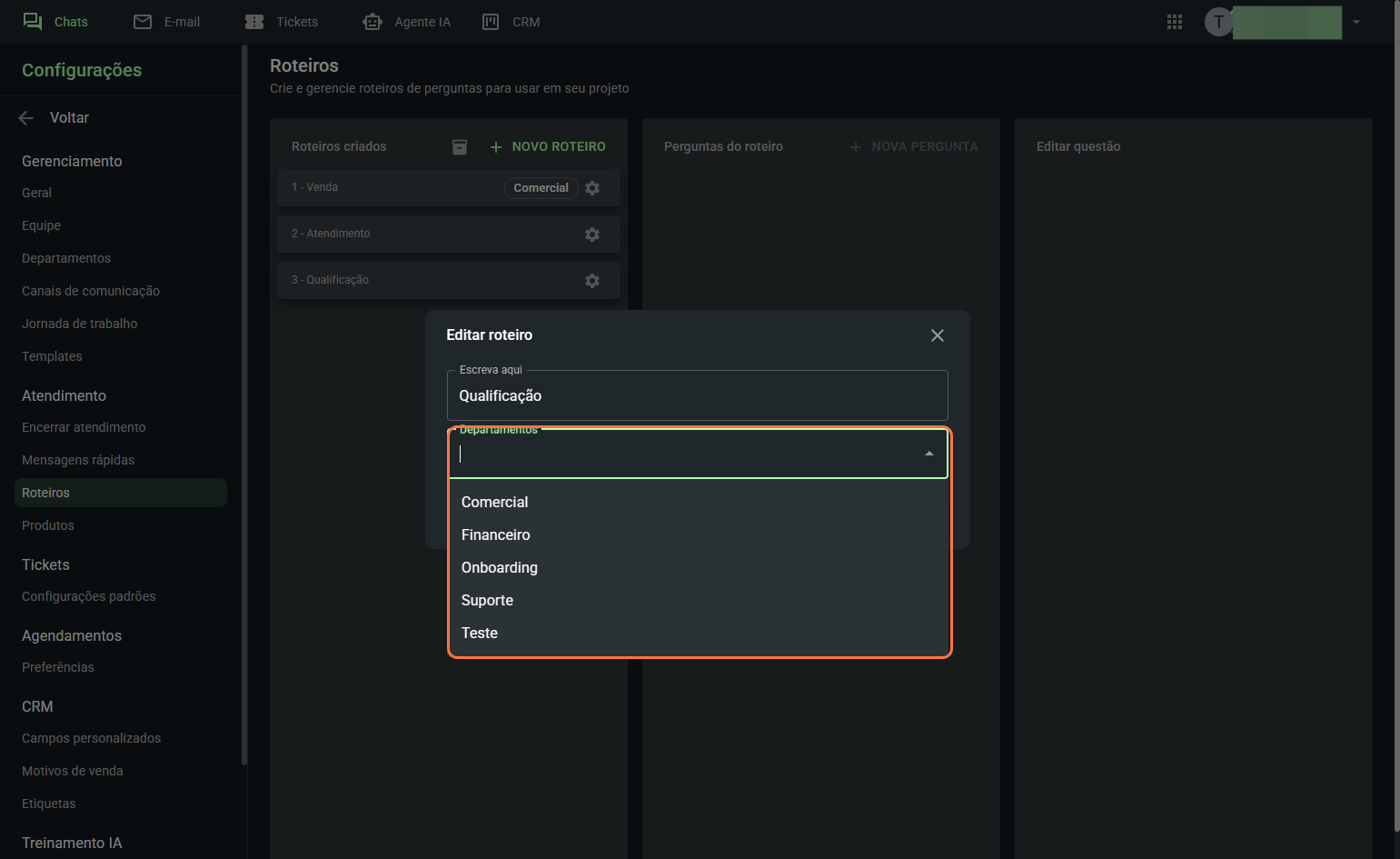Viewport: 1400px width, 859px height.
Task: Select the 3 - Qualificação roteiro
Action: tap(449, 280)
